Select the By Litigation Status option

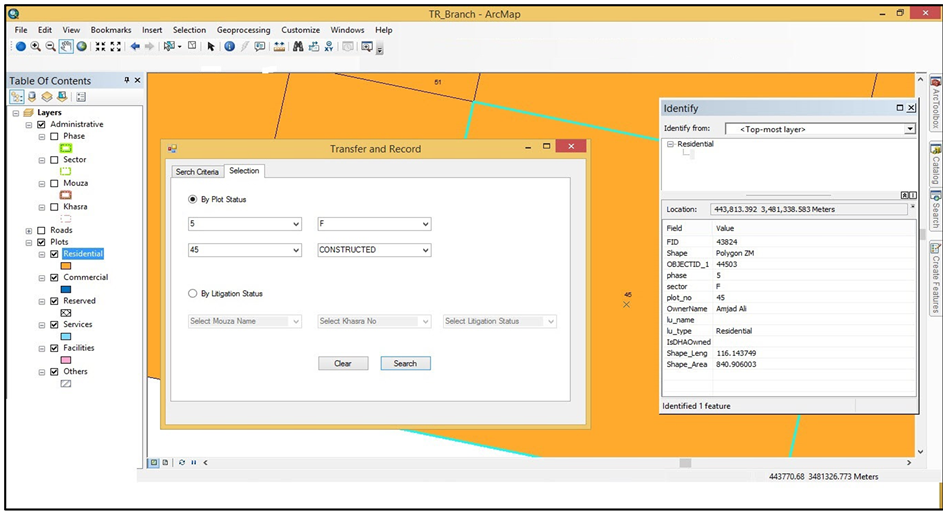tap(193, 294)
